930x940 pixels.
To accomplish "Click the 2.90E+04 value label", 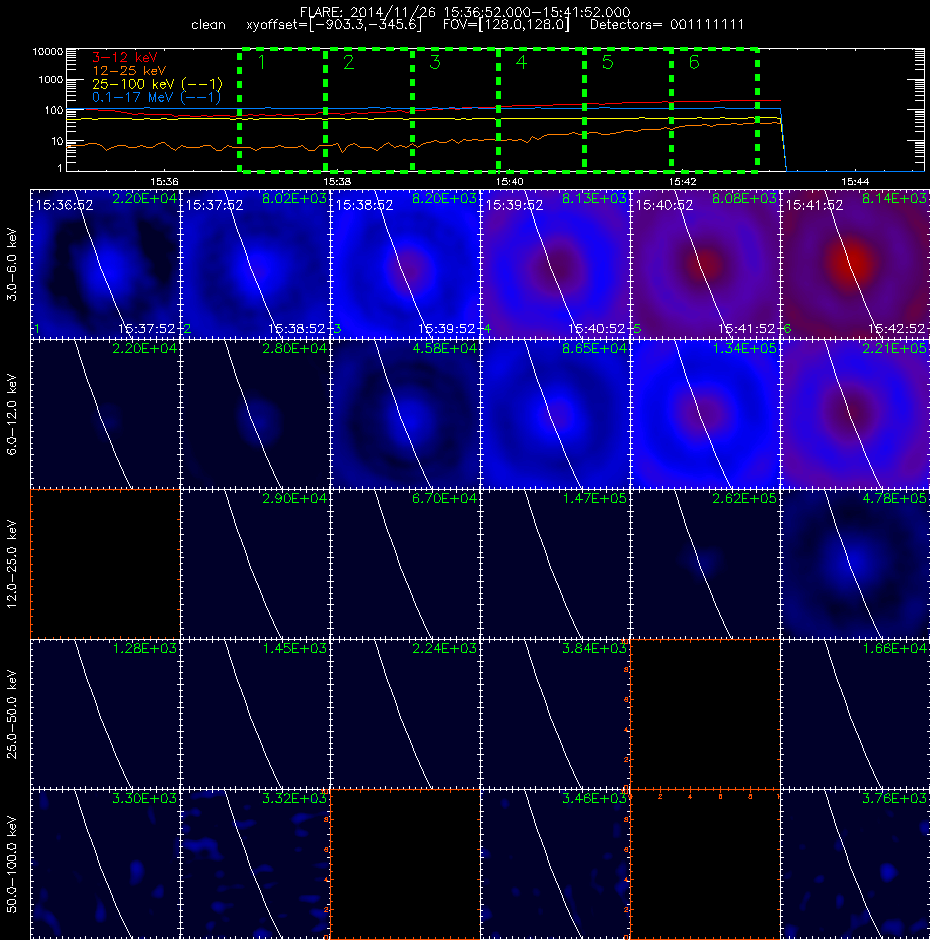I will (x=294, y=498).
